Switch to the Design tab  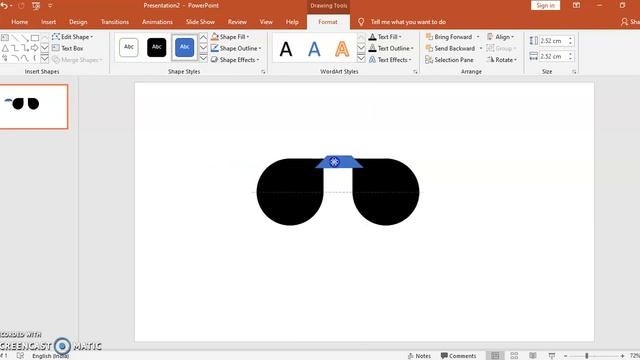78,22
